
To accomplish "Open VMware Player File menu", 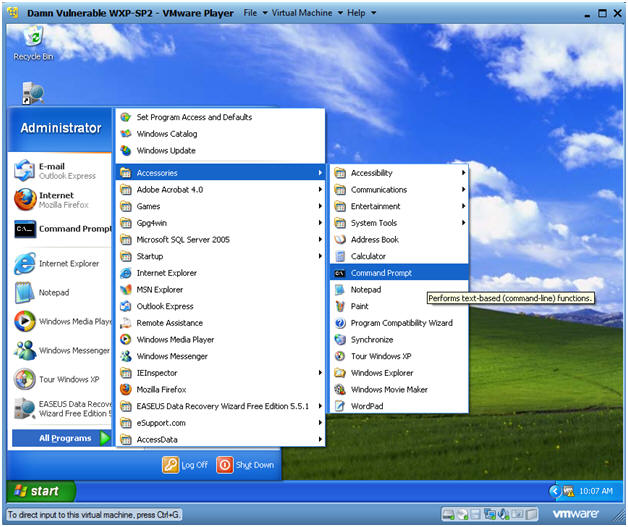I will [x=255, y=13].
